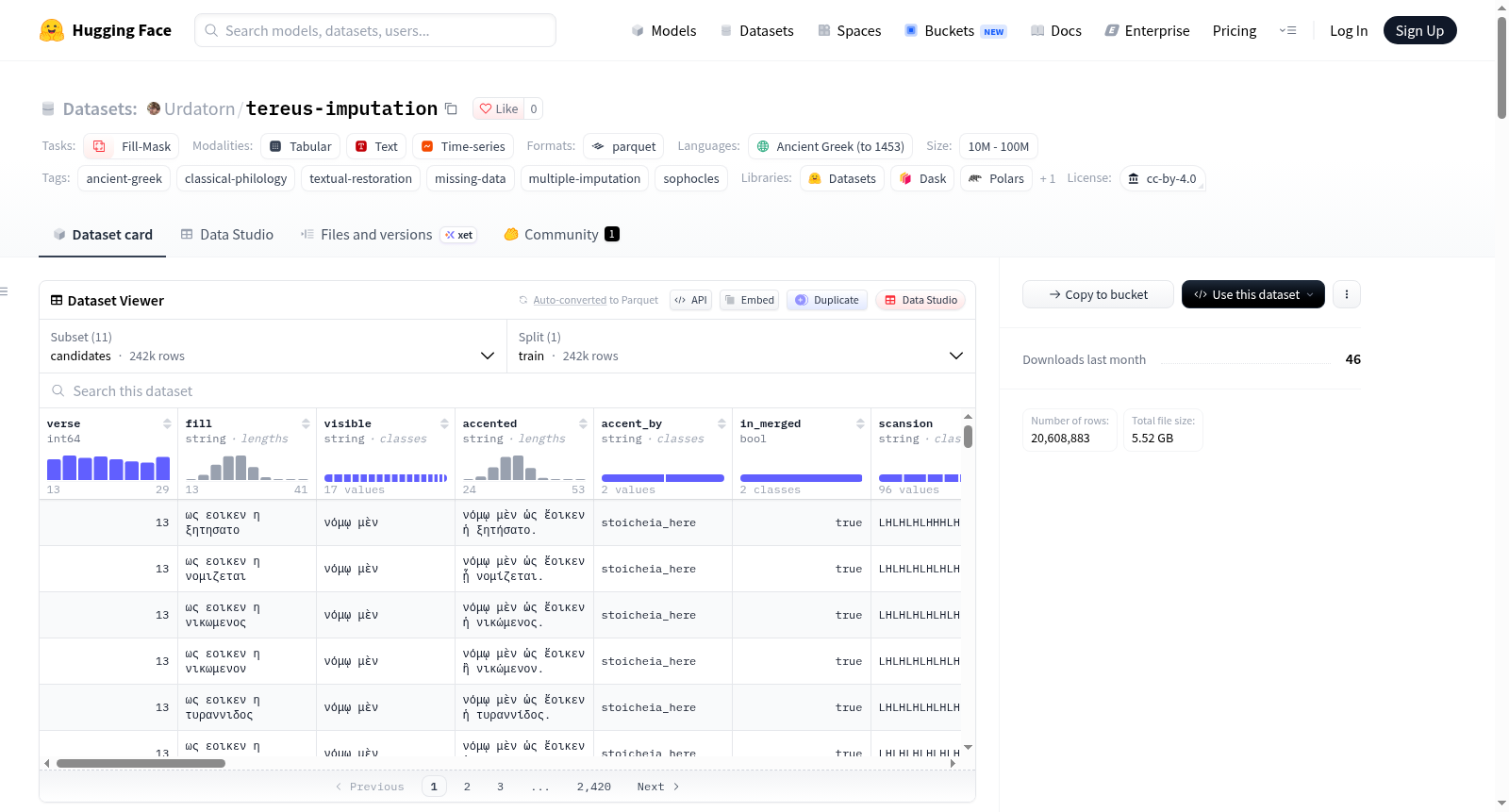Switch to the Data Studio tab
Screen dimensions: 1509x812
coord(227,235)
